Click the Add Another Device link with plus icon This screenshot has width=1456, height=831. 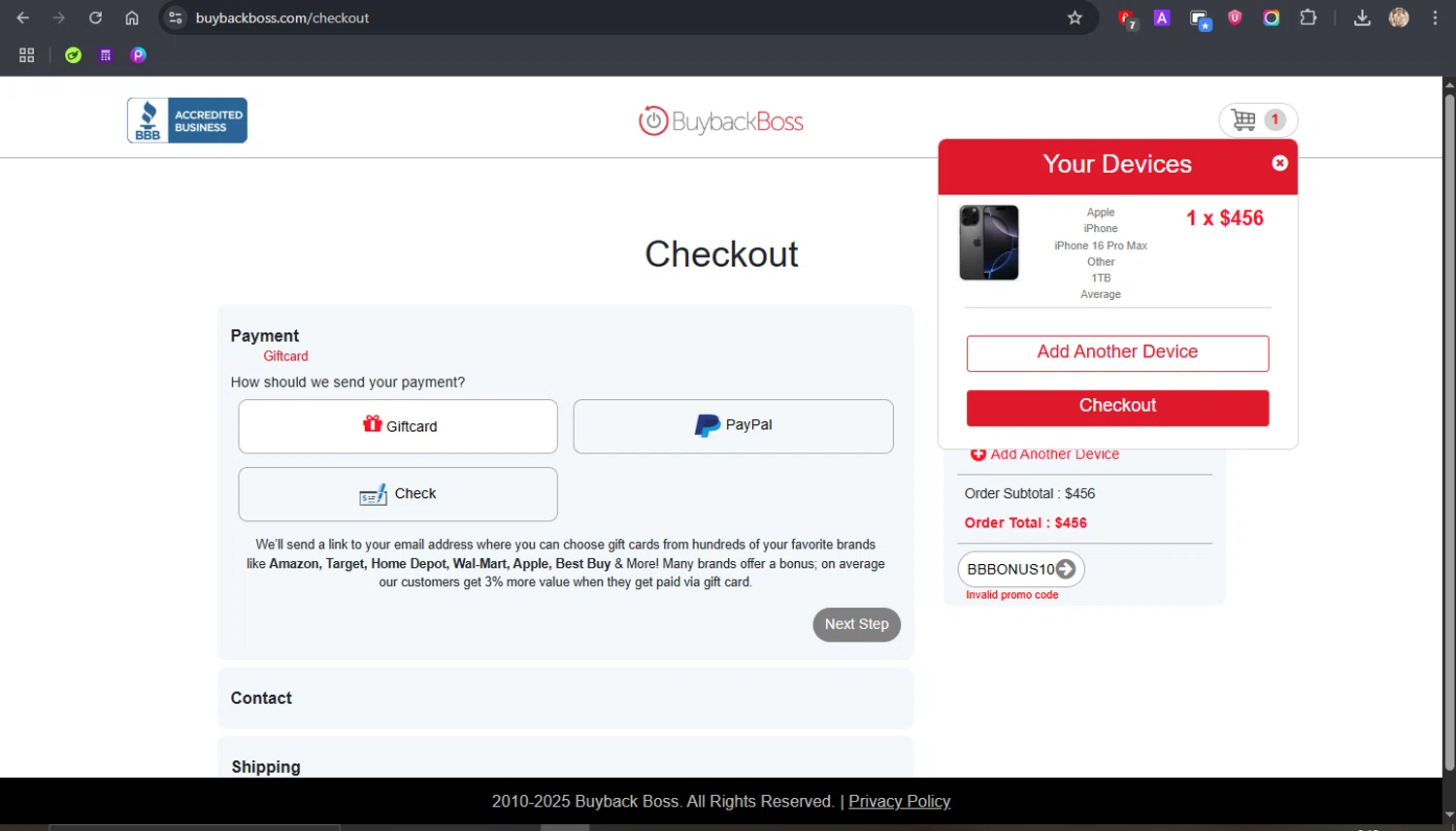(1045, 454)
